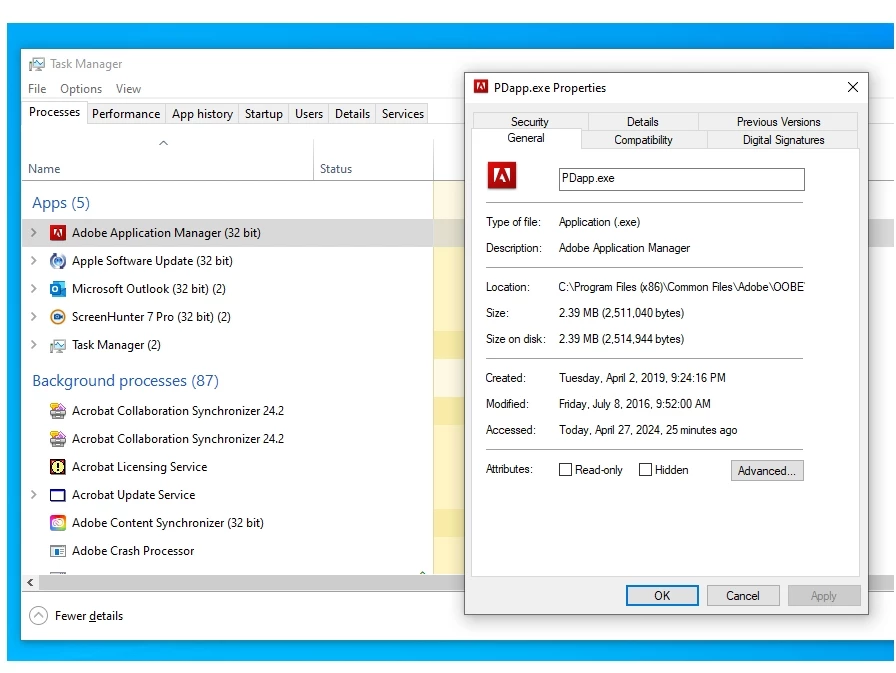Click Properties dialog title bar Adobe icon
This screenshot has height=673, width=896.
tap(481, 87)
